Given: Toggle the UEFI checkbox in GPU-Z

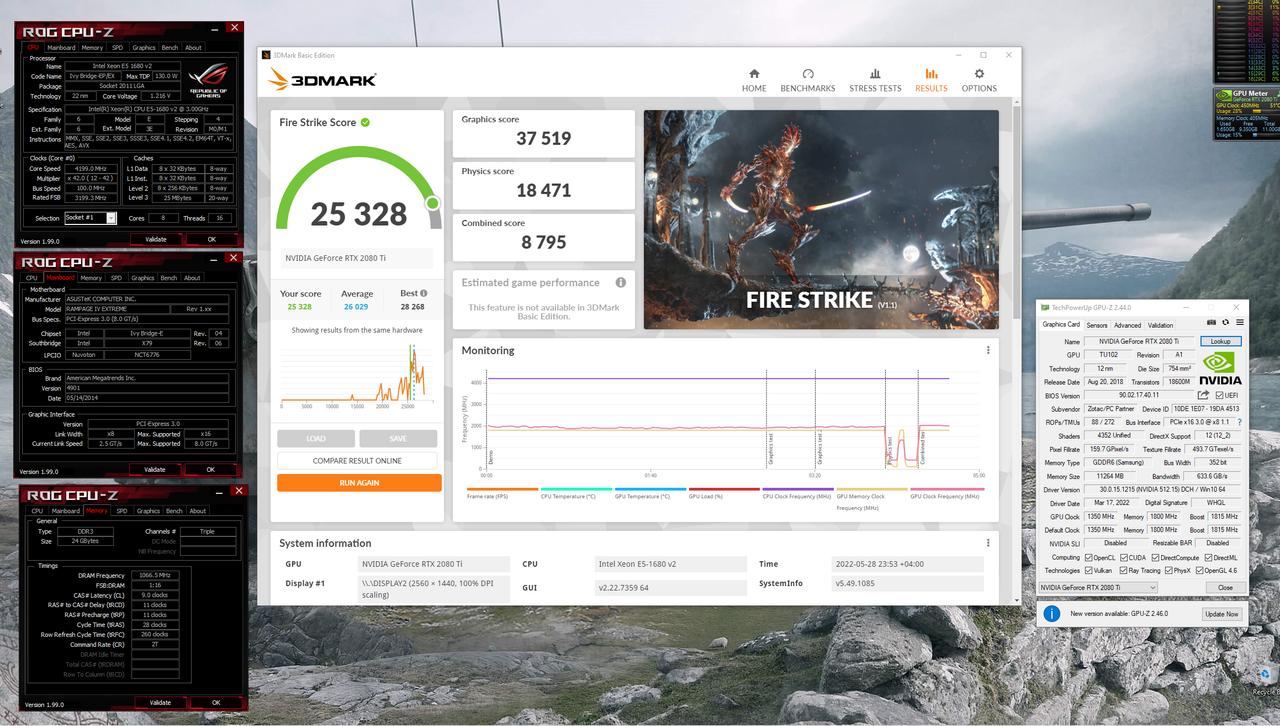Looking at the screenshot, I should 1219,396.
